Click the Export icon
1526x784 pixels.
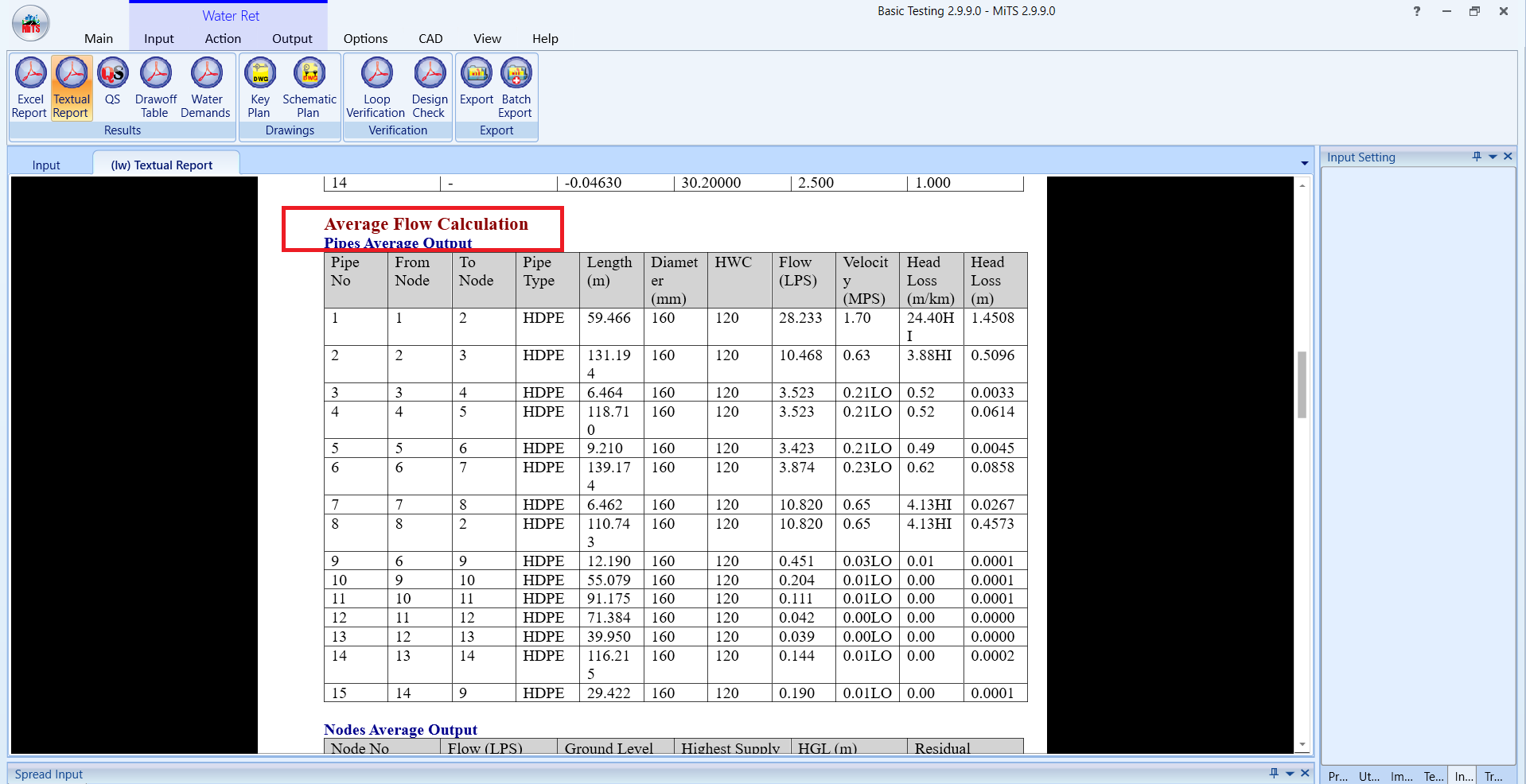click(x=476, y=82)
